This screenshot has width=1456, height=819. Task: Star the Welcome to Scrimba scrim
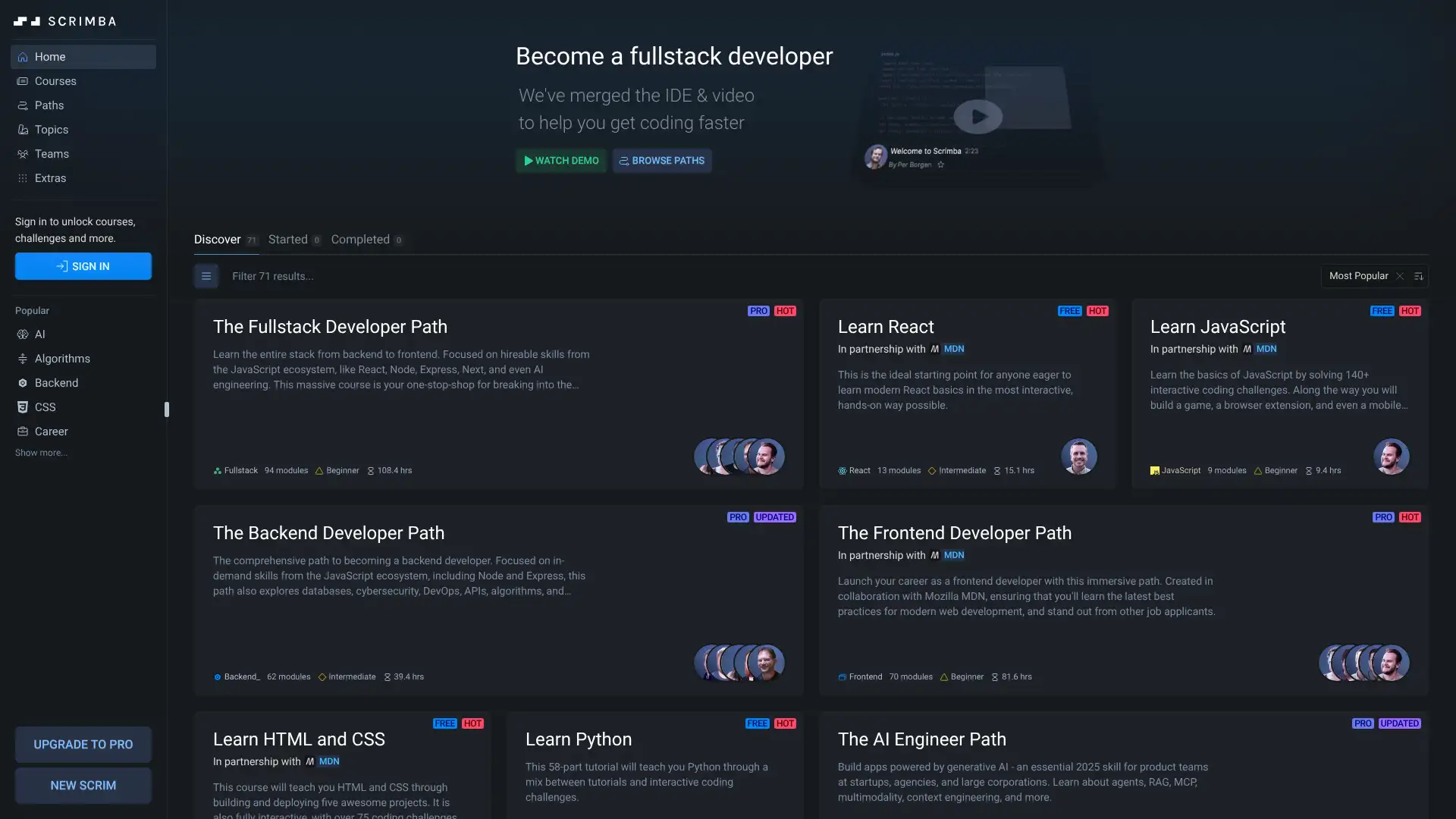click(940, 165)
